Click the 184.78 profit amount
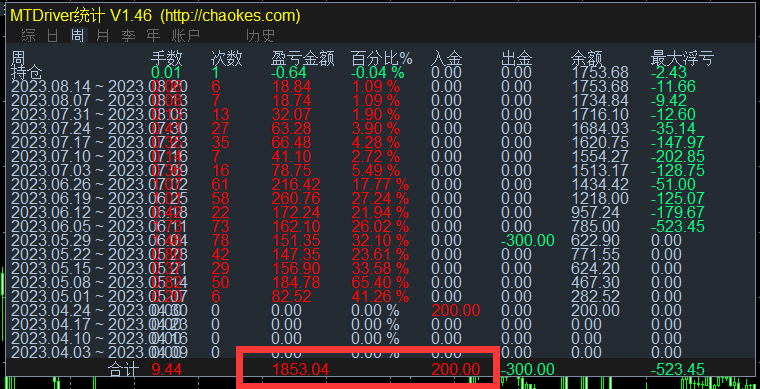This screenshot has height=389, width=760. [x=296, y=282]
